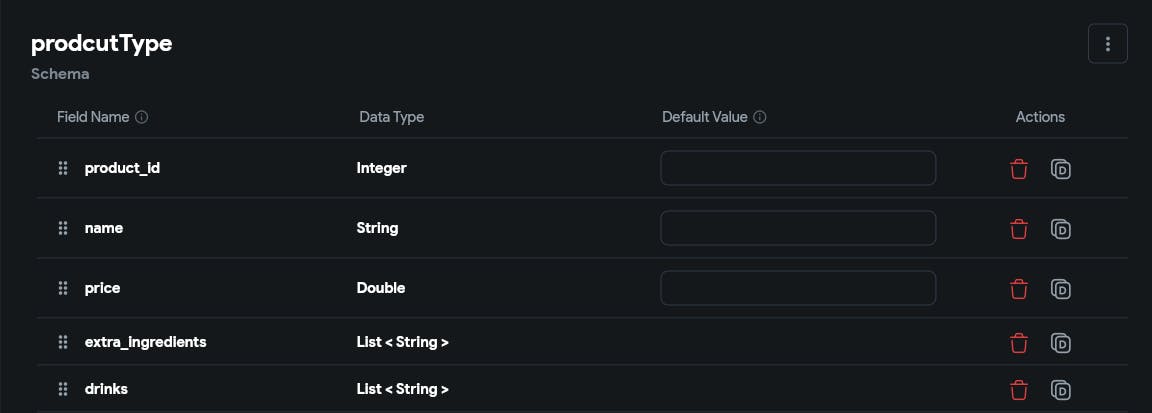This screenshot has width=1152, height=413.
Task: Delete the extra_ingredients field
Action: point(1019,343)
